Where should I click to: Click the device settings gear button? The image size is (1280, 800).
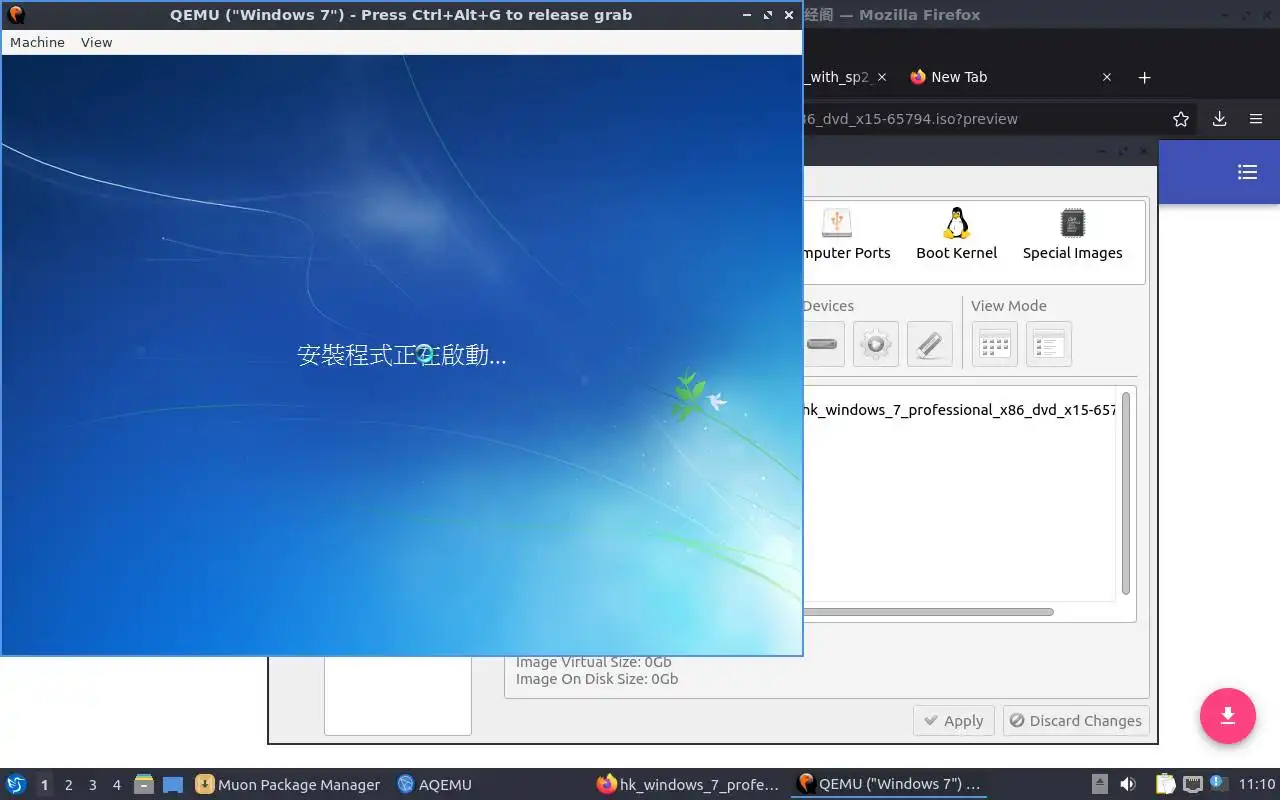pos(875,344)
